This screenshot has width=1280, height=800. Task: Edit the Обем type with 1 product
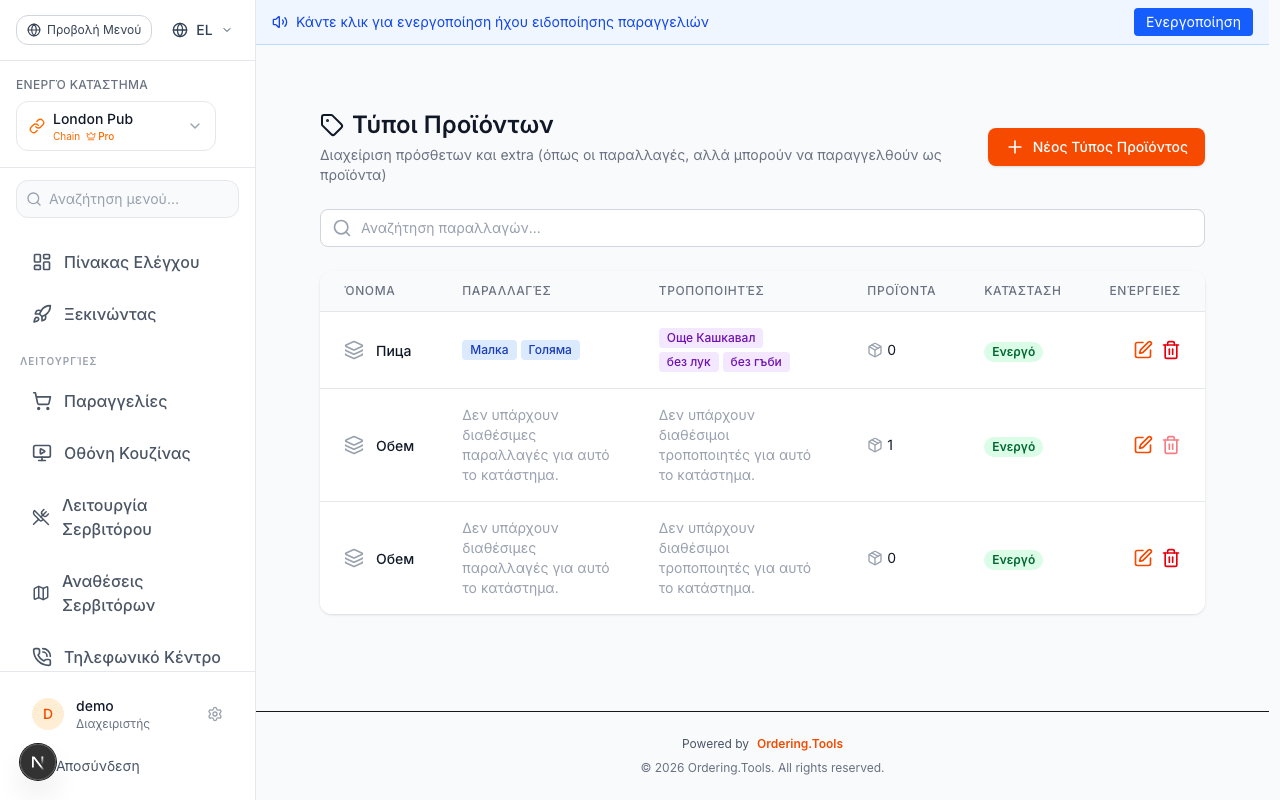coord(1143,445)
